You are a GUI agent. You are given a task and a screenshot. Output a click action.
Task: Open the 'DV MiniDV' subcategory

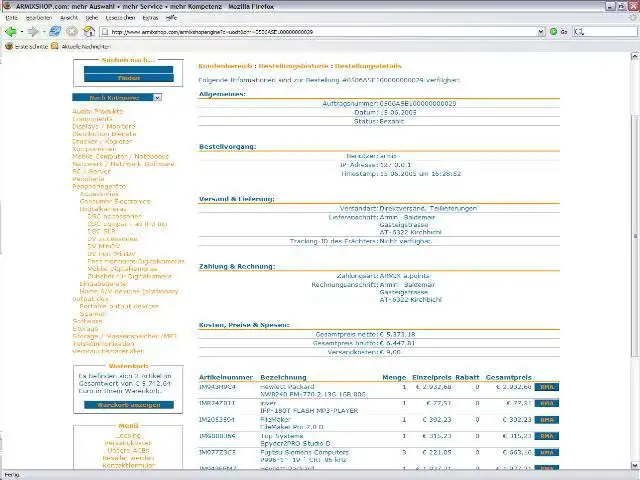point(104,246)
